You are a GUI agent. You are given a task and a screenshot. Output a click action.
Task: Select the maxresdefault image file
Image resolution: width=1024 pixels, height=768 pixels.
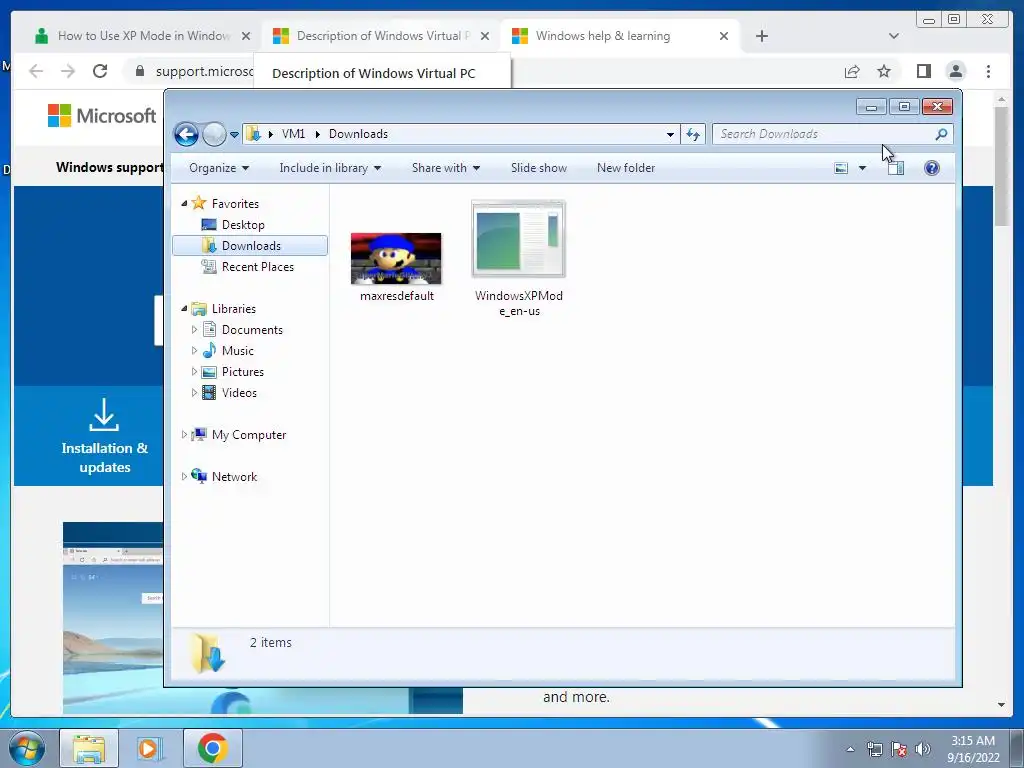point(396,267)
